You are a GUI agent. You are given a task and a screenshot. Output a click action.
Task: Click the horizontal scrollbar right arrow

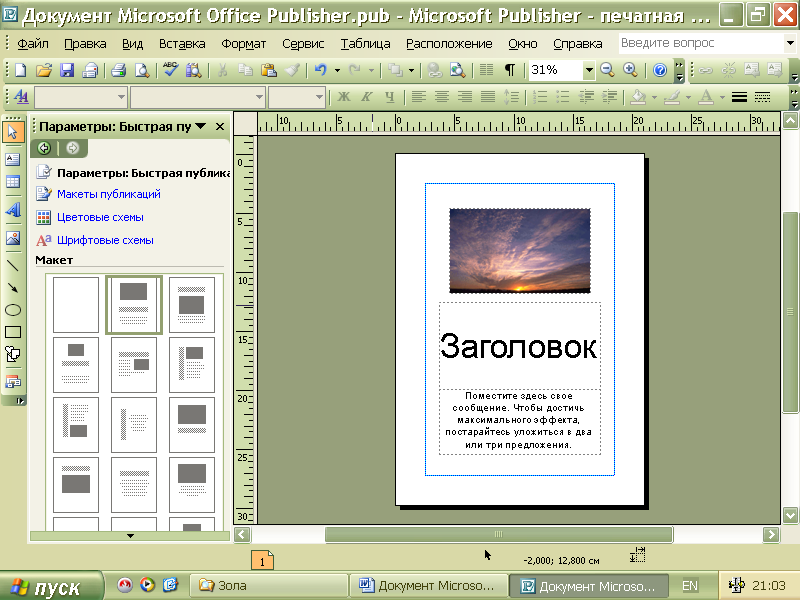pyautogui.click(x=770, y=535)
